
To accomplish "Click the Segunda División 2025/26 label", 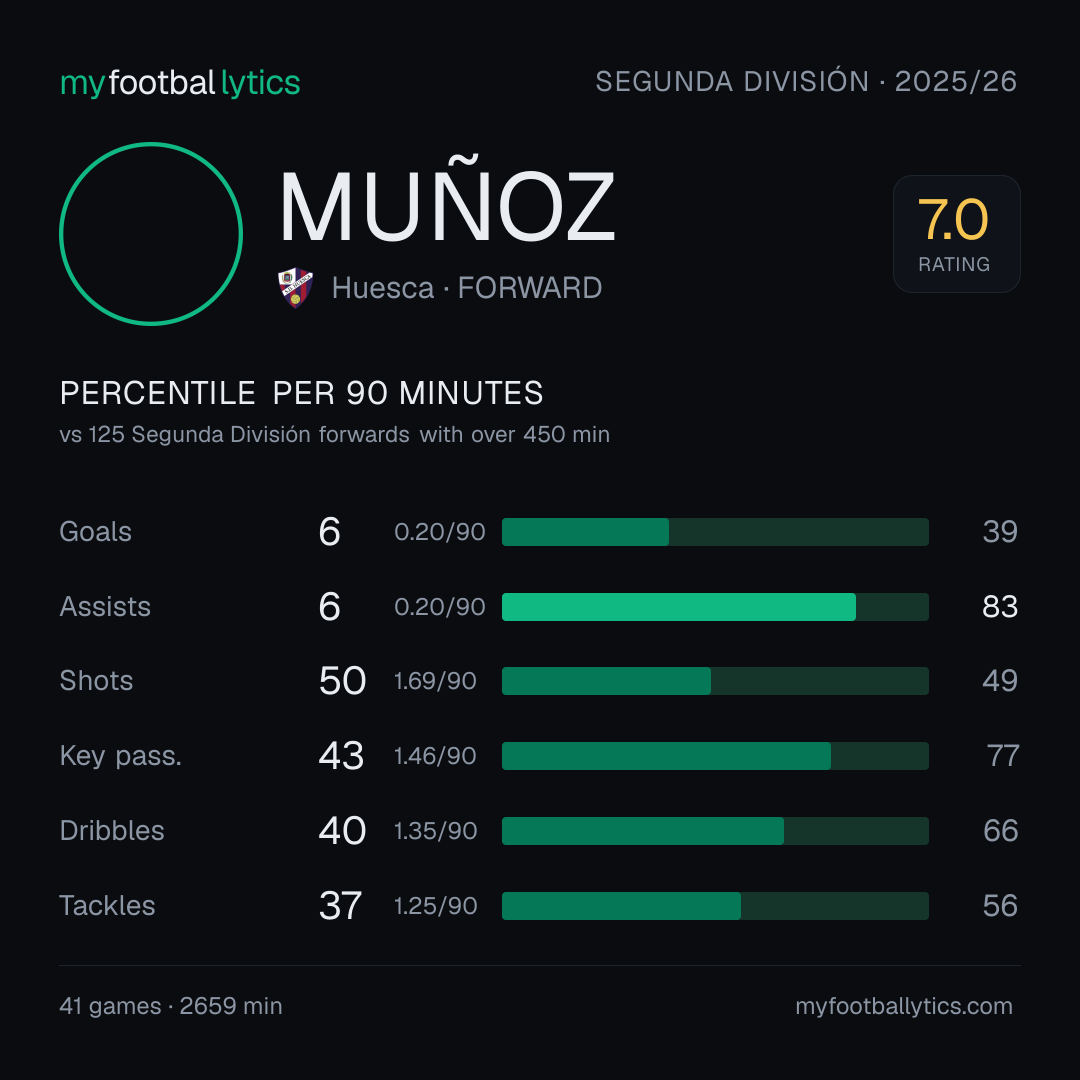I will tap(806, 81).
